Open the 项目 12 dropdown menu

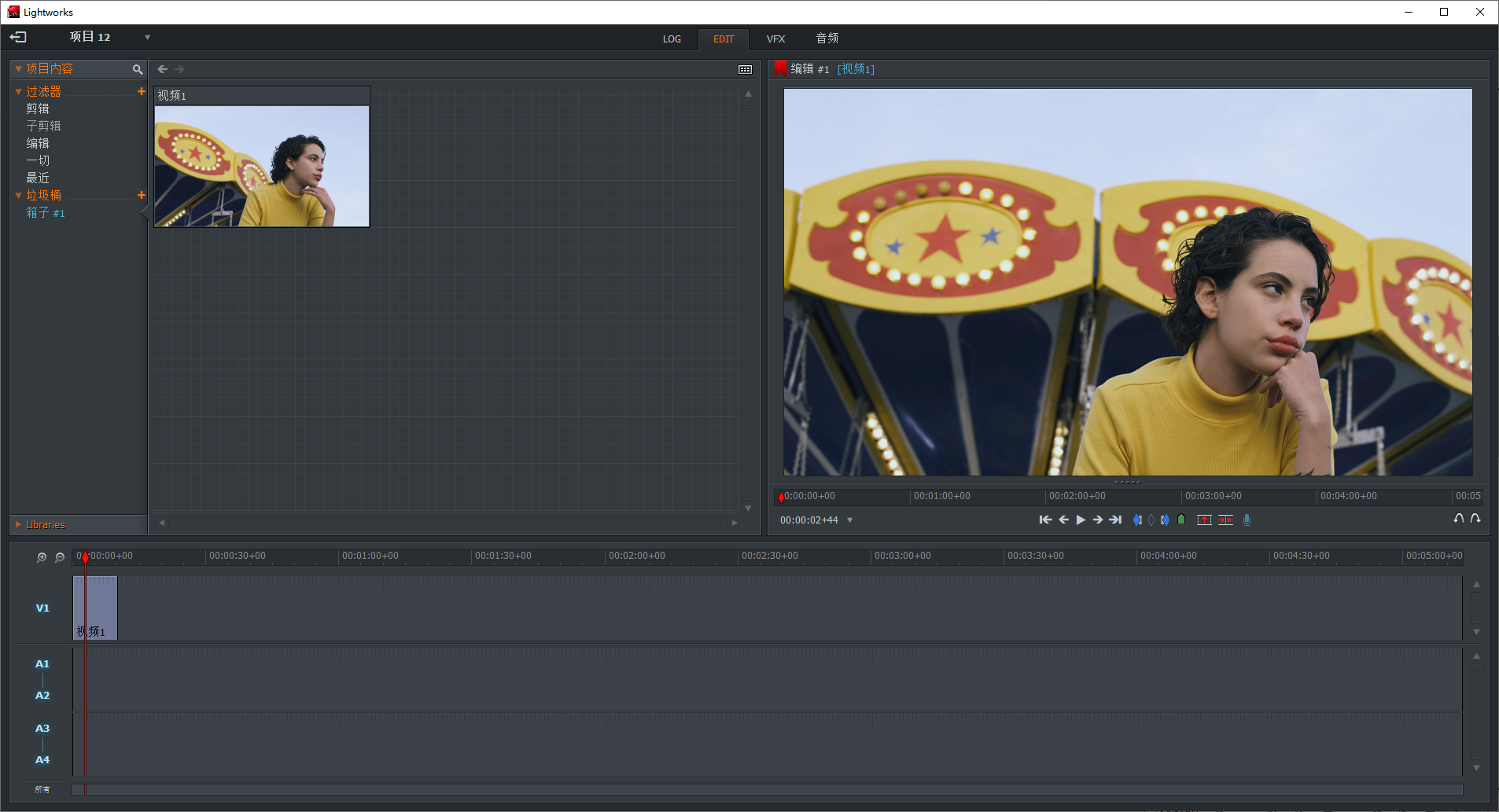pyautogui.click(x=147, y=37)
